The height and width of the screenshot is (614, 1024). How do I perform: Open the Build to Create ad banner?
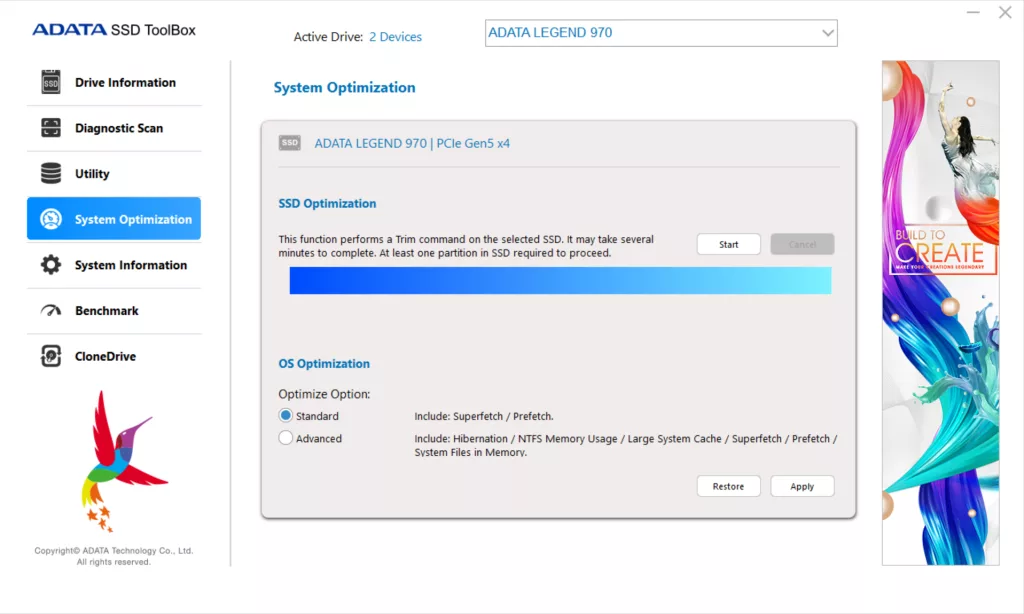click(940, 313)
